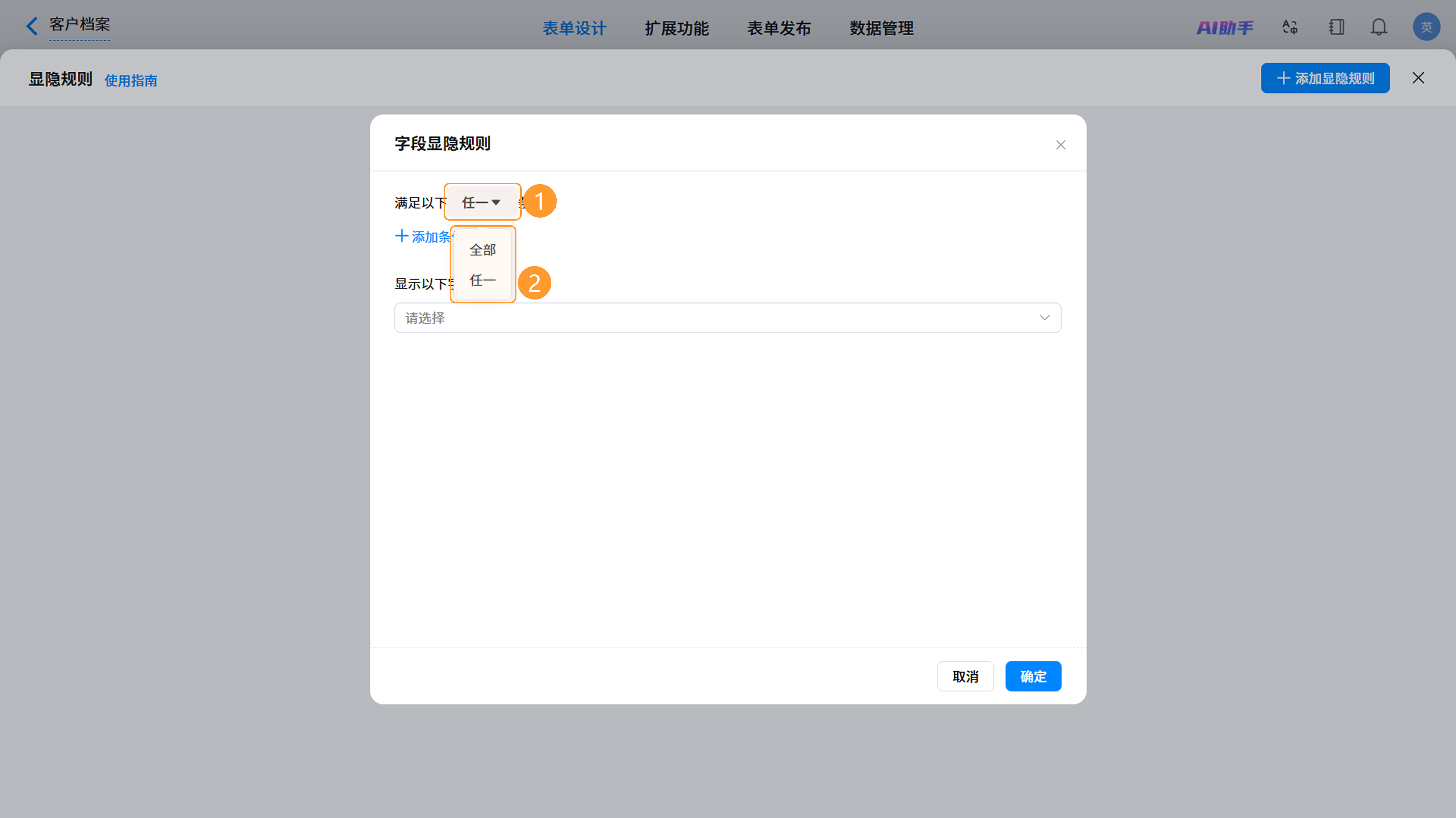Open the 使用指南 link
This screenshot has width=1456, height=818.
130,81
